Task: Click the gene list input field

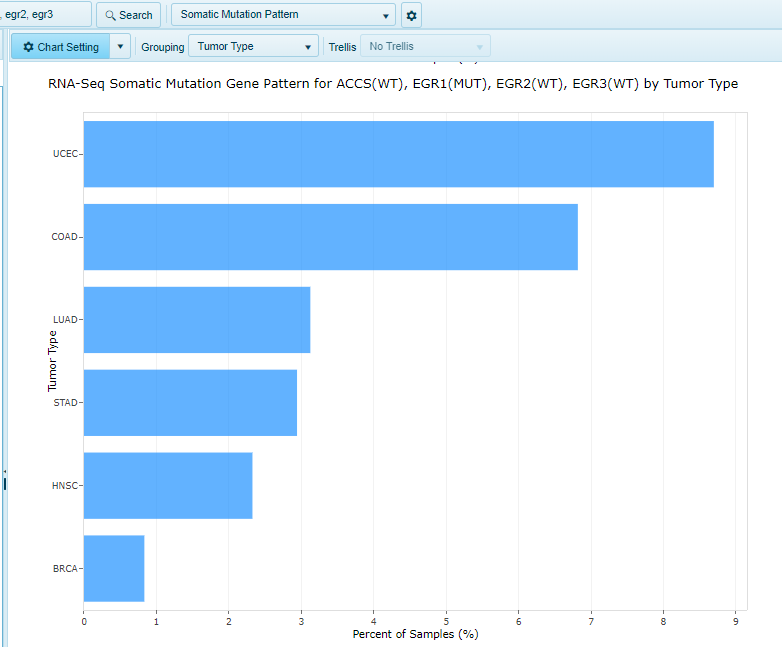Action: tap(45, 15)
